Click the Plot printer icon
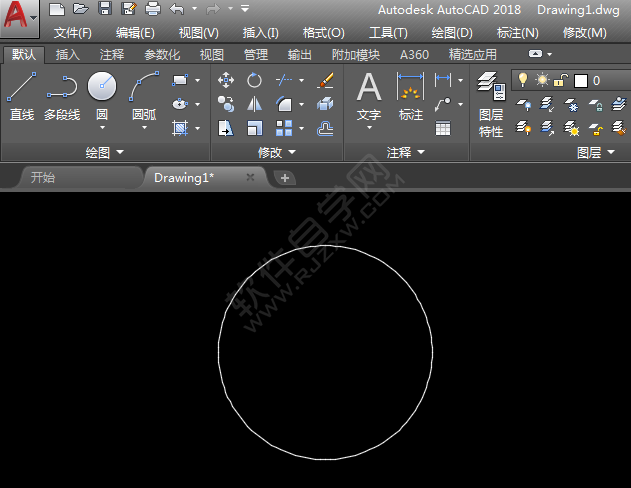The width and height of the screenshot is (631, 488). pos(153,9)
